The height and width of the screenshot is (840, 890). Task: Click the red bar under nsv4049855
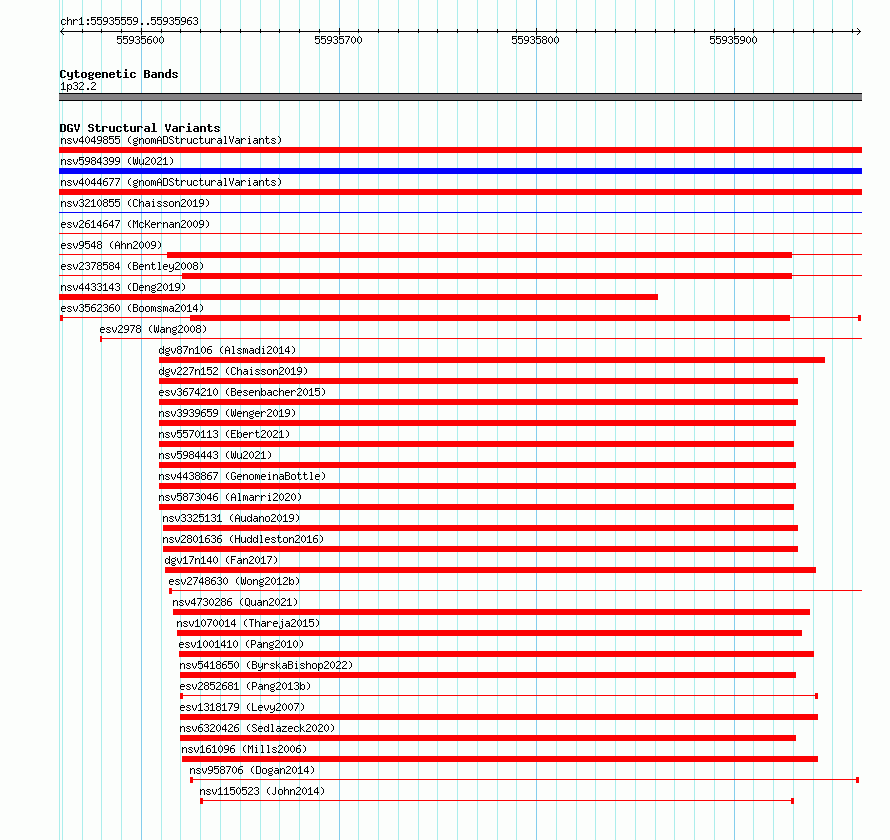tap(460, 150)
